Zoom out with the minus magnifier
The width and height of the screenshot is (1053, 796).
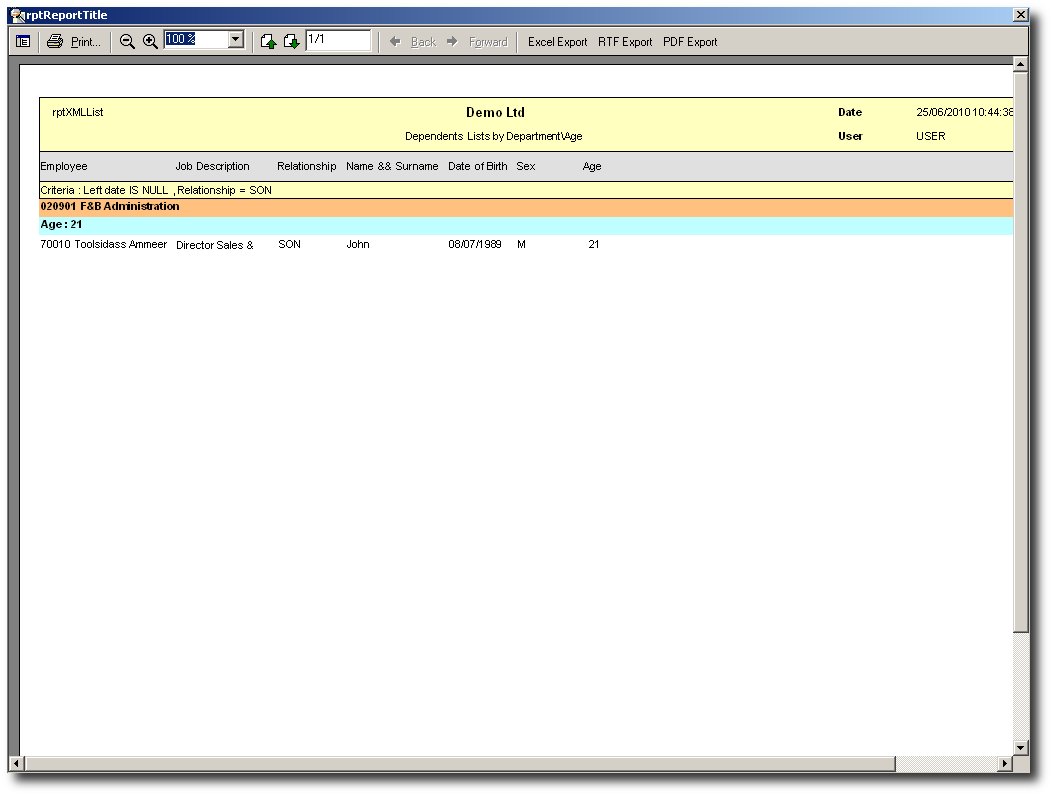(x=127, y=41)
